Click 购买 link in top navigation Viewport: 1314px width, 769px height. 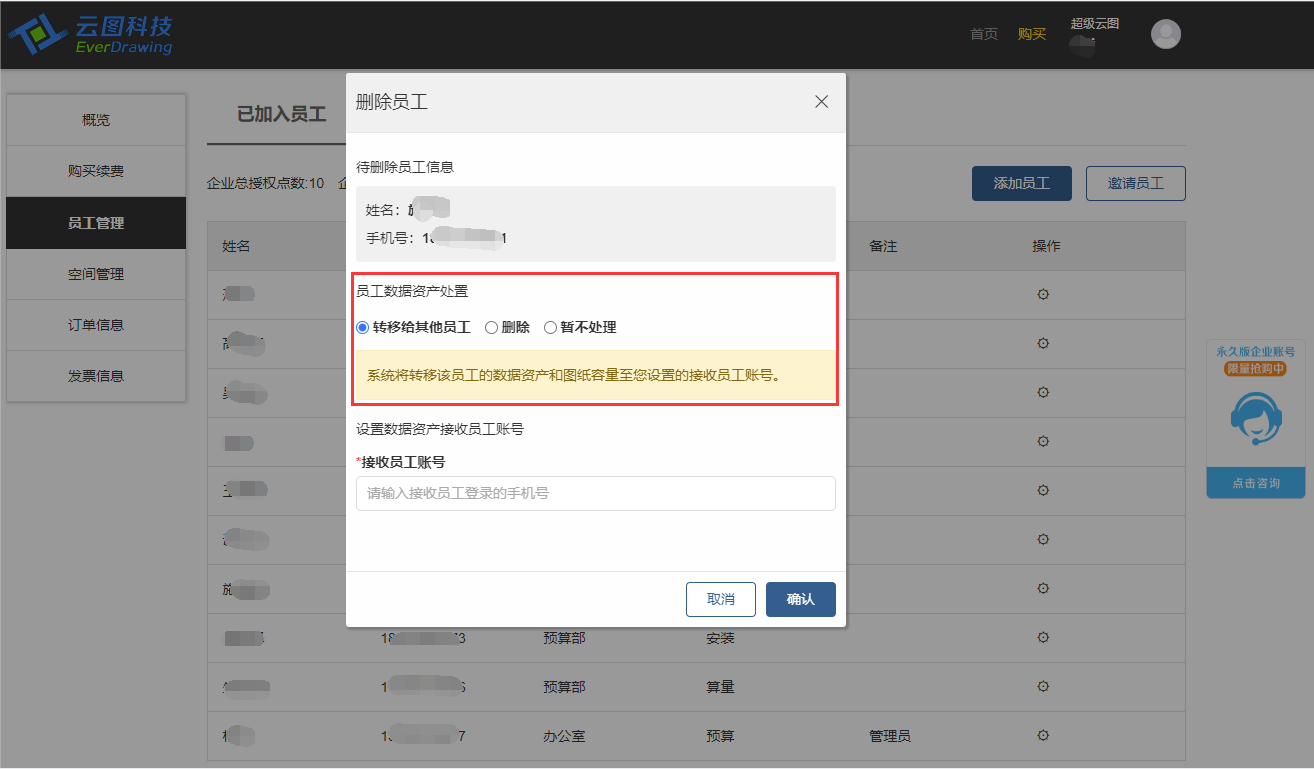1032,34
